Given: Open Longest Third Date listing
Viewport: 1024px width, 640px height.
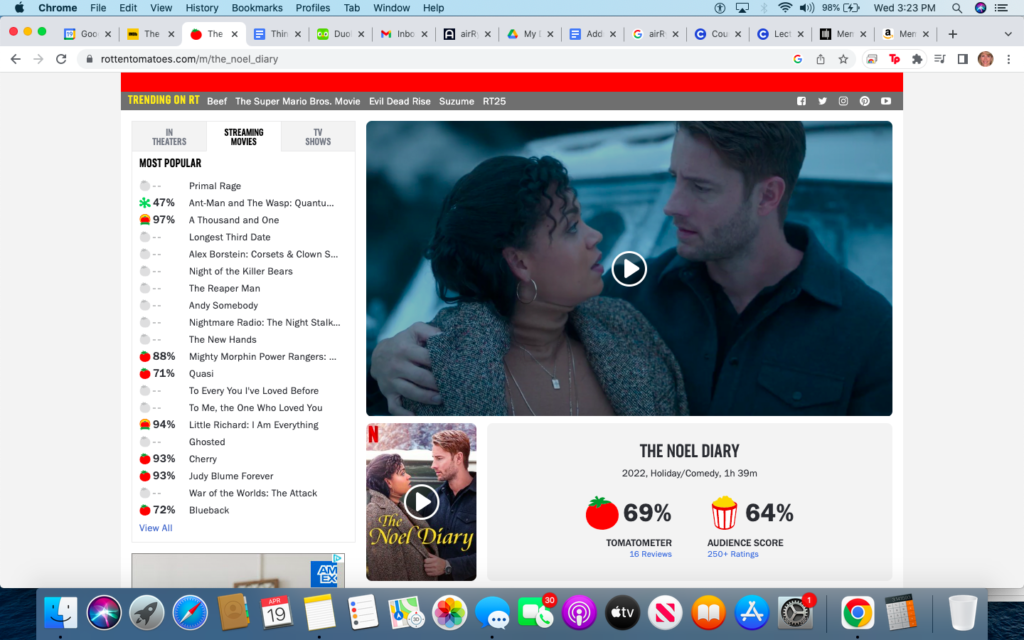Looking at the screenshot, I should 229,237.
